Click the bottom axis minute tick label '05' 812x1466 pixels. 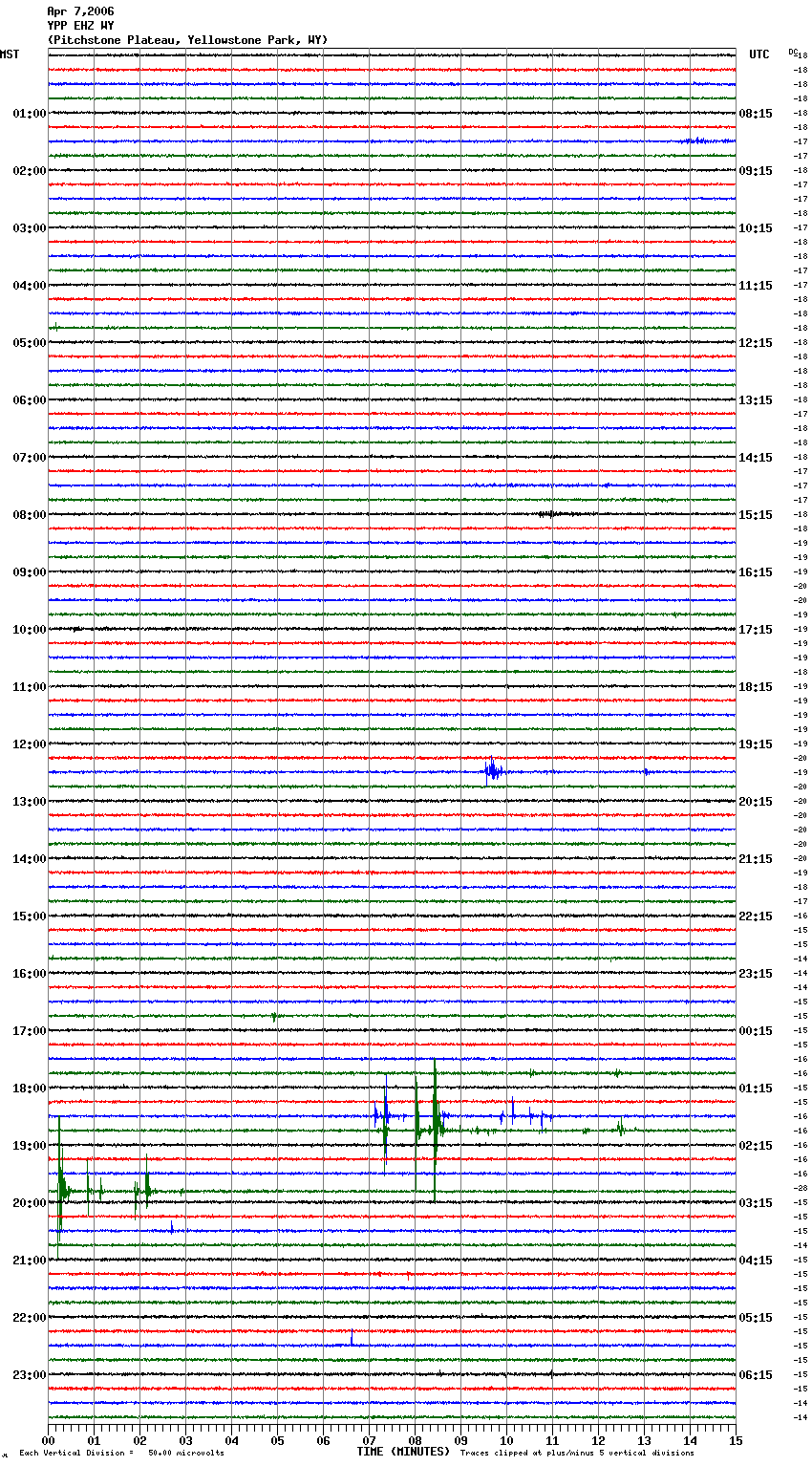click(x=277, y=1440)
